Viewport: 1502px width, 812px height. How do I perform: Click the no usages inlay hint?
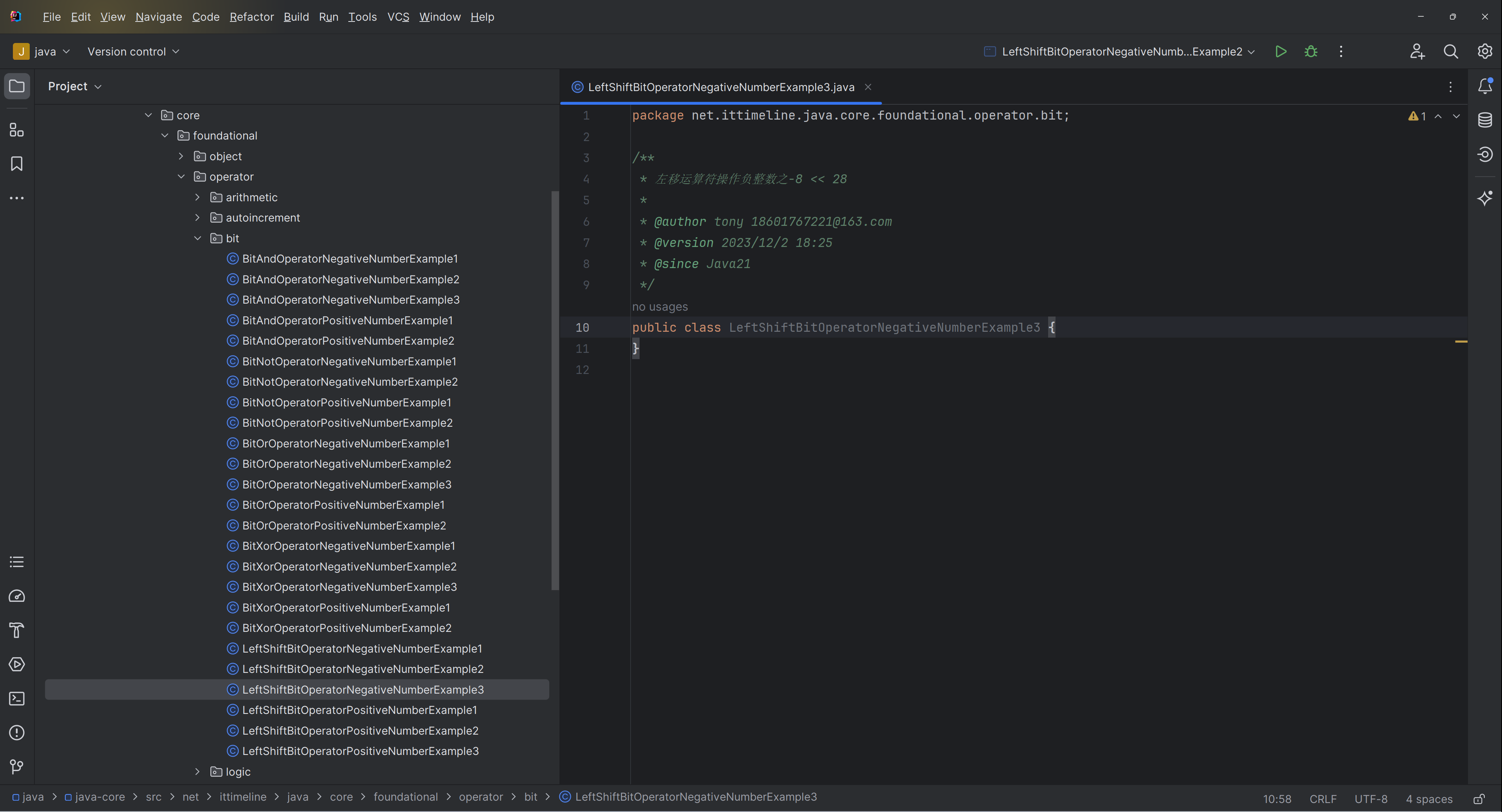[660, 307]
